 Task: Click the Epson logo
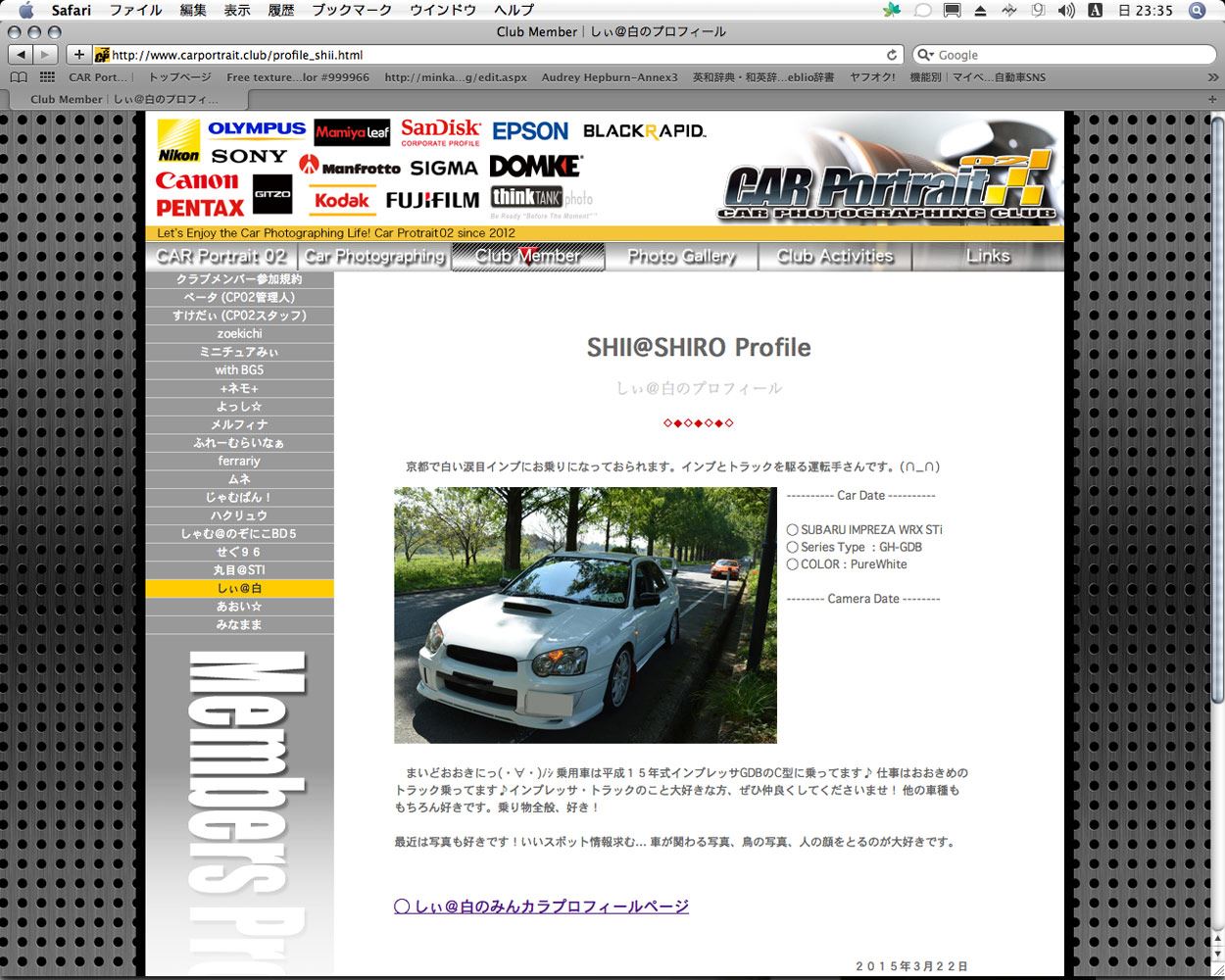530,131
